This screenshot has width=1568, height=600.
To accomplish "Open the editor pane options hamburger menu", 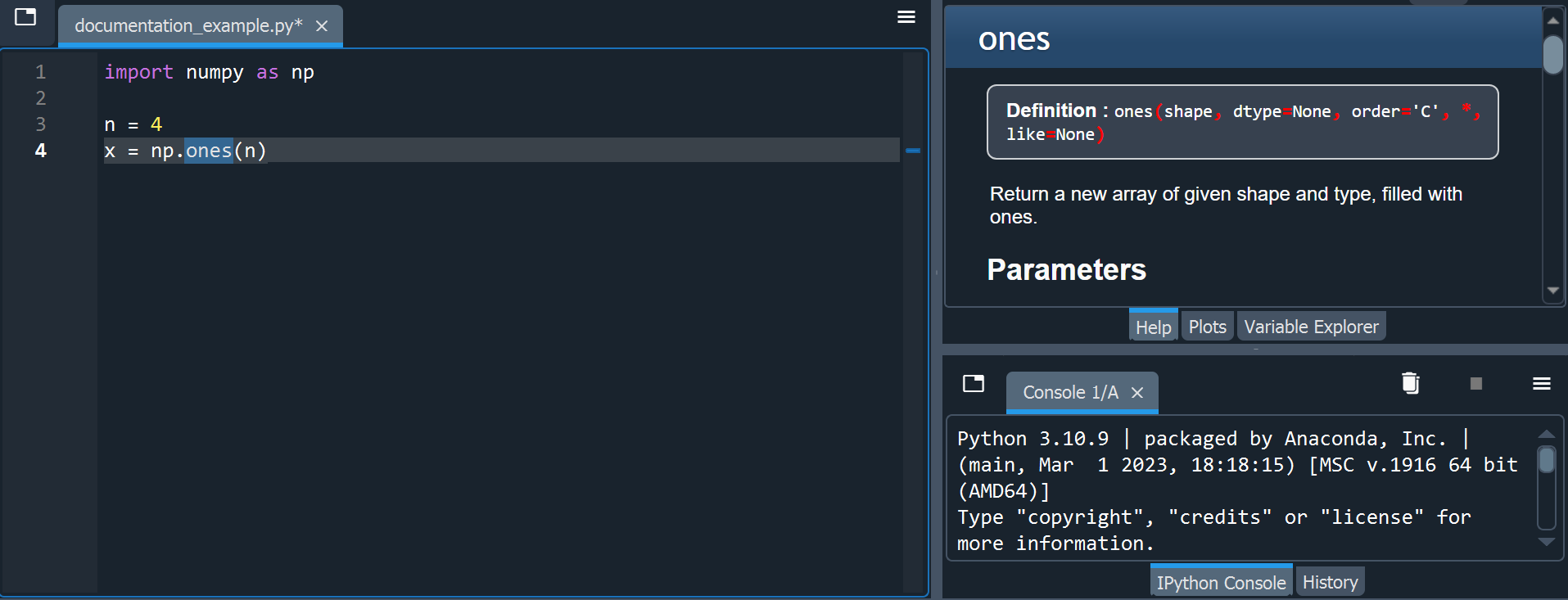I will tap(906, 16).
